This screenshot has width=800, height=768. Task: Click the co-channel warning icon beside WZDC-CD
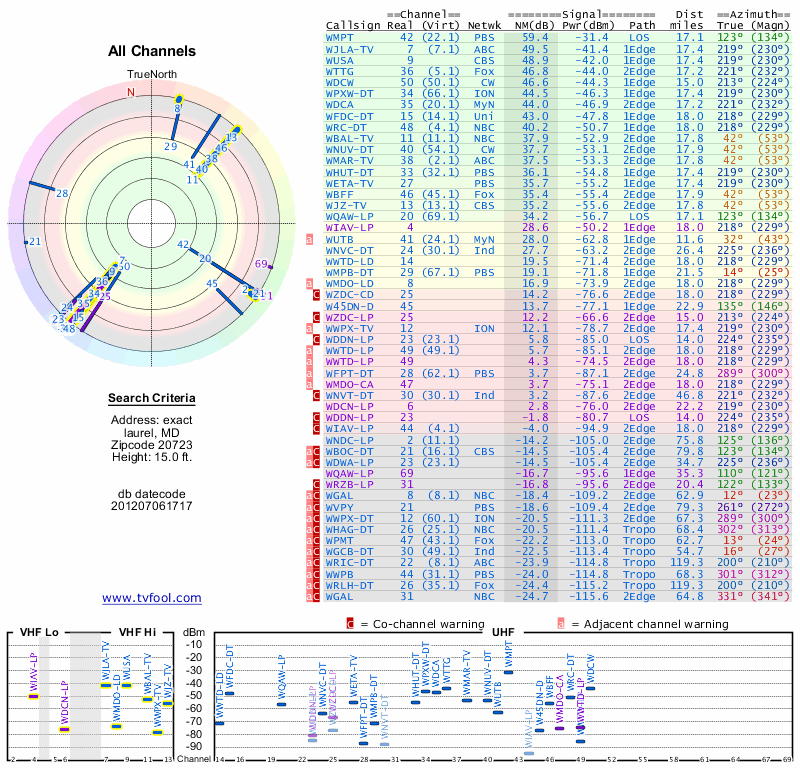coord(316,294)
